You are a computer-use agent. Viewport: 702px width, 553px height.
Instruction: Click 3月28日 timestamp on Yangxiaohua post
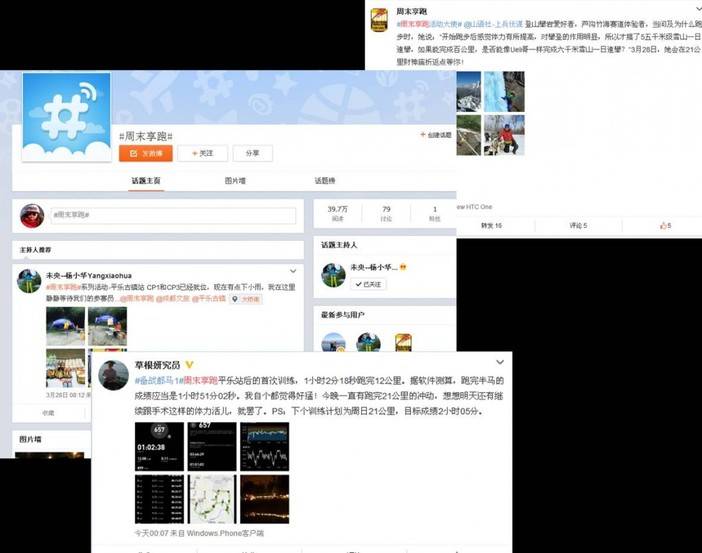coord(63,395)
